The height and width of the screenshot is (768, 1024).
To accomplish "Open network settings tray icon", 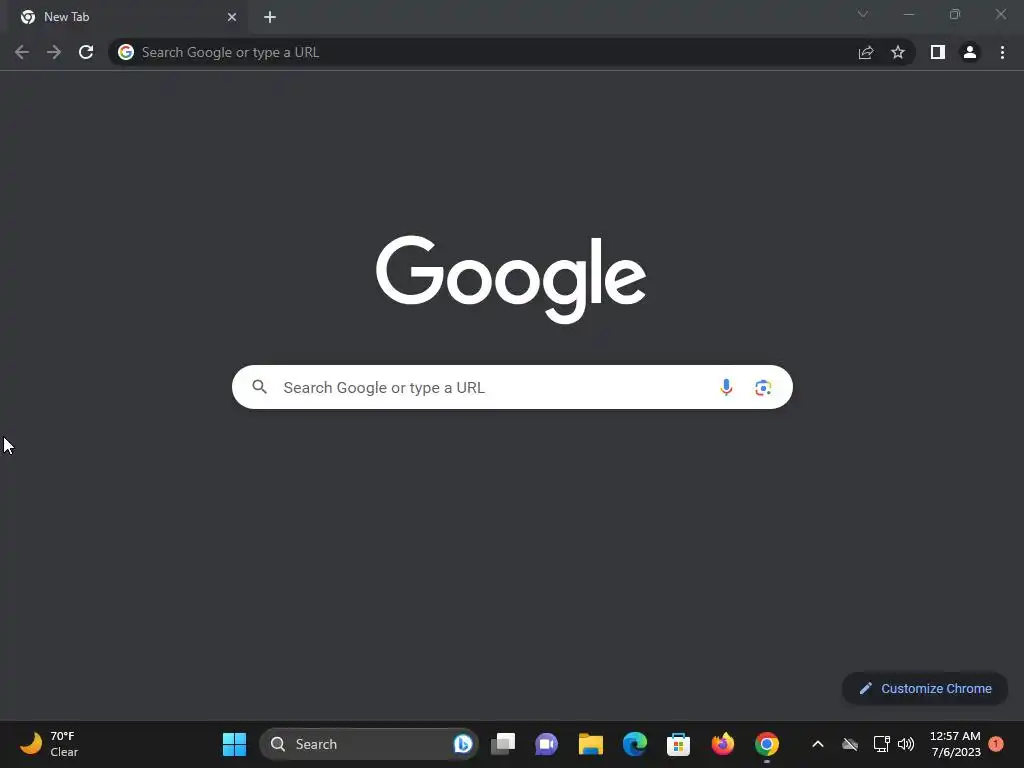I will point(882,744).
